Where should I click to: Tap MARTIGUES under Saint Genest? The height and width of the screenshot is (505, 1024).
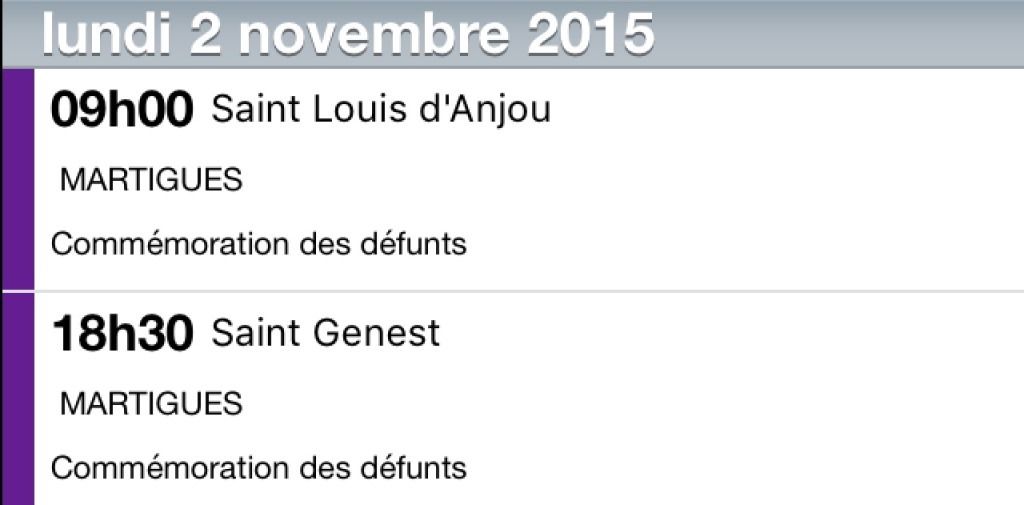click(x=151, y=404)
